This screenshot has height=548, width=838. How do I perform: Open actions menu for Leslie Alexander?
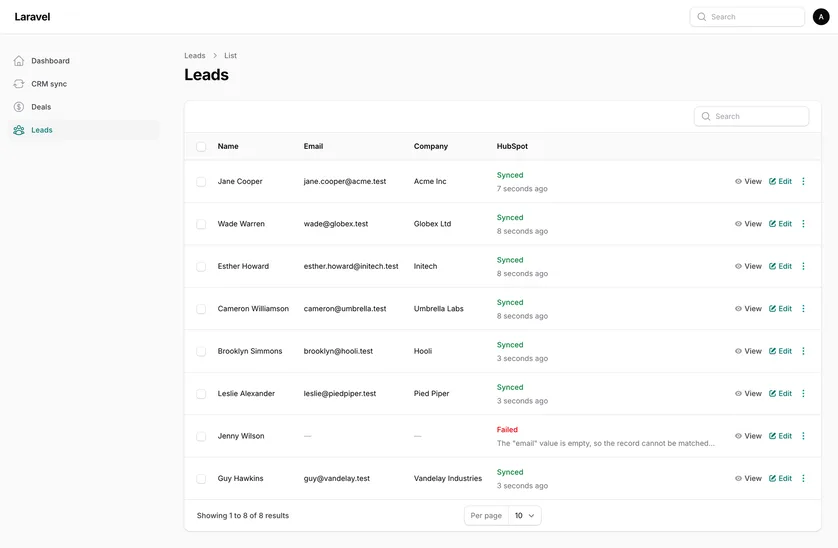pos(803,393)
